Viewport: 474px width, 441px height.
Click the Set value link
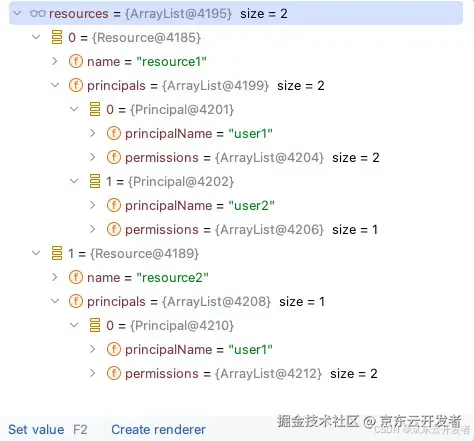coord(36,429)
